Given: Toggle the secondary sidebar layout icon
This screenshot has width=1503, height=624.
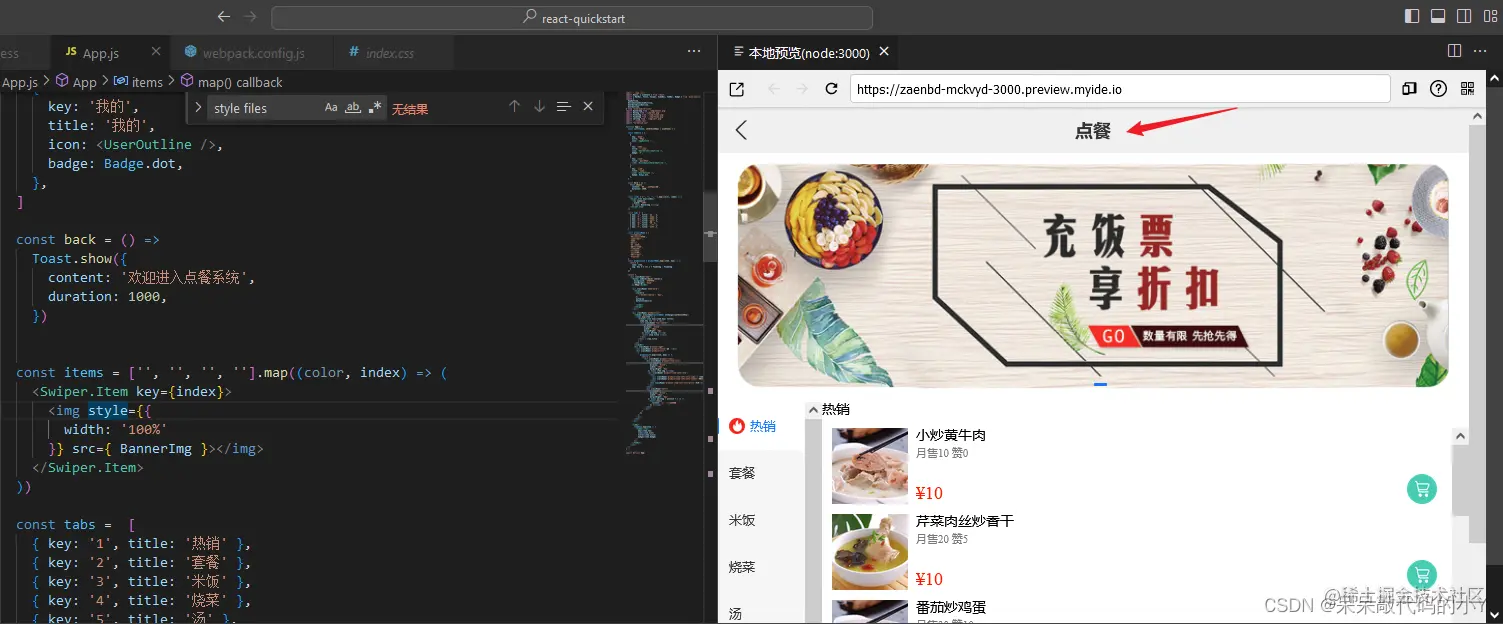Looking at the screenshot, I should pyautogui.click(x=1464, y=16).
